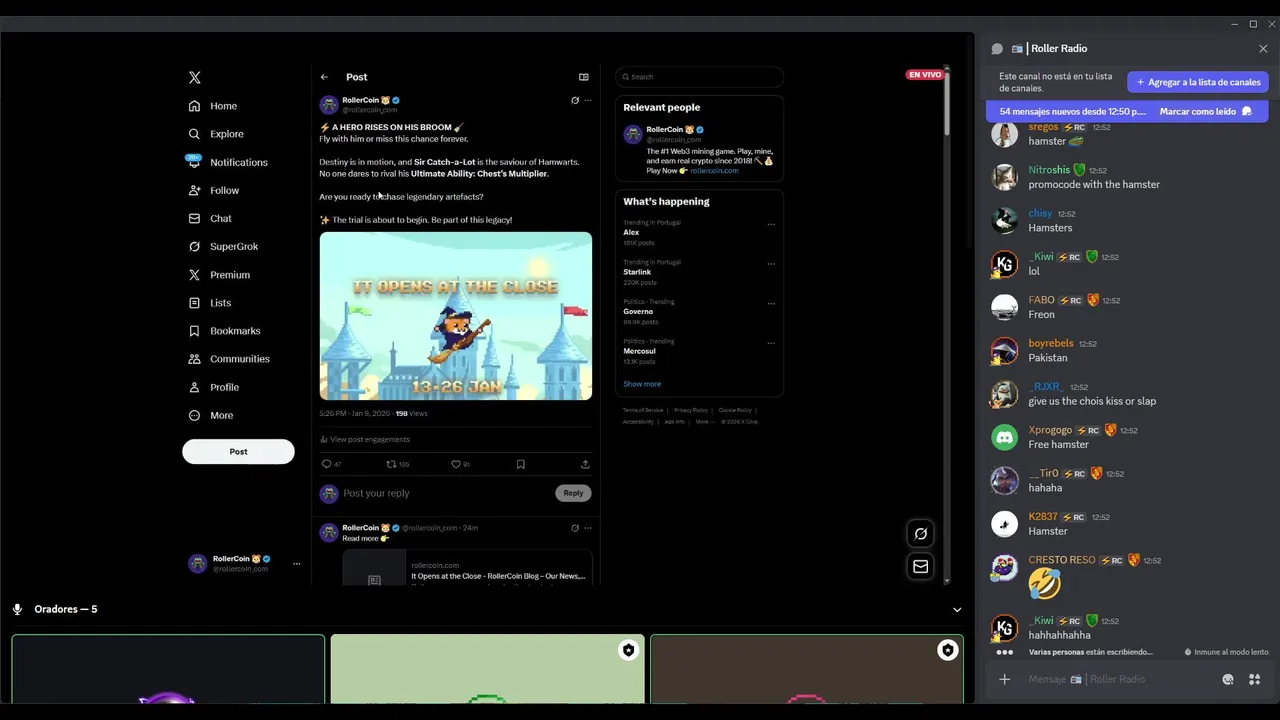This screenshot has width=1280, height=720.
Task: Click Grok icon on main RollerCoin post
Action: [x=575, y=100]
